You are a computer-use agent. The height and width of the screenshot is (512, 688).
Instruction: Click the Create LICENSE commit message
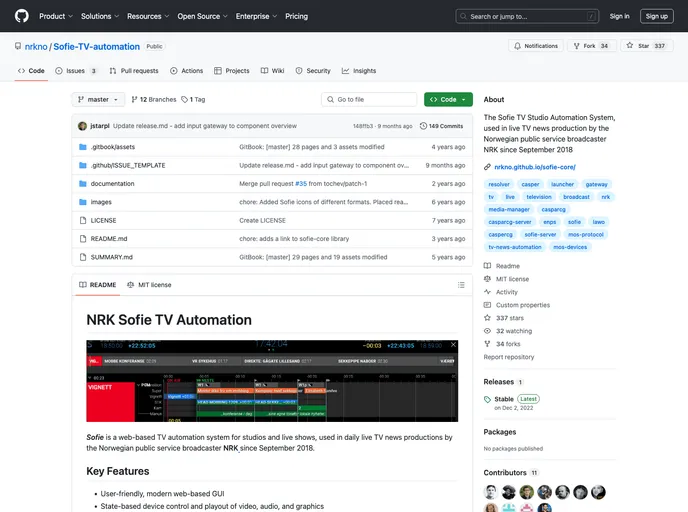[262, 221]
